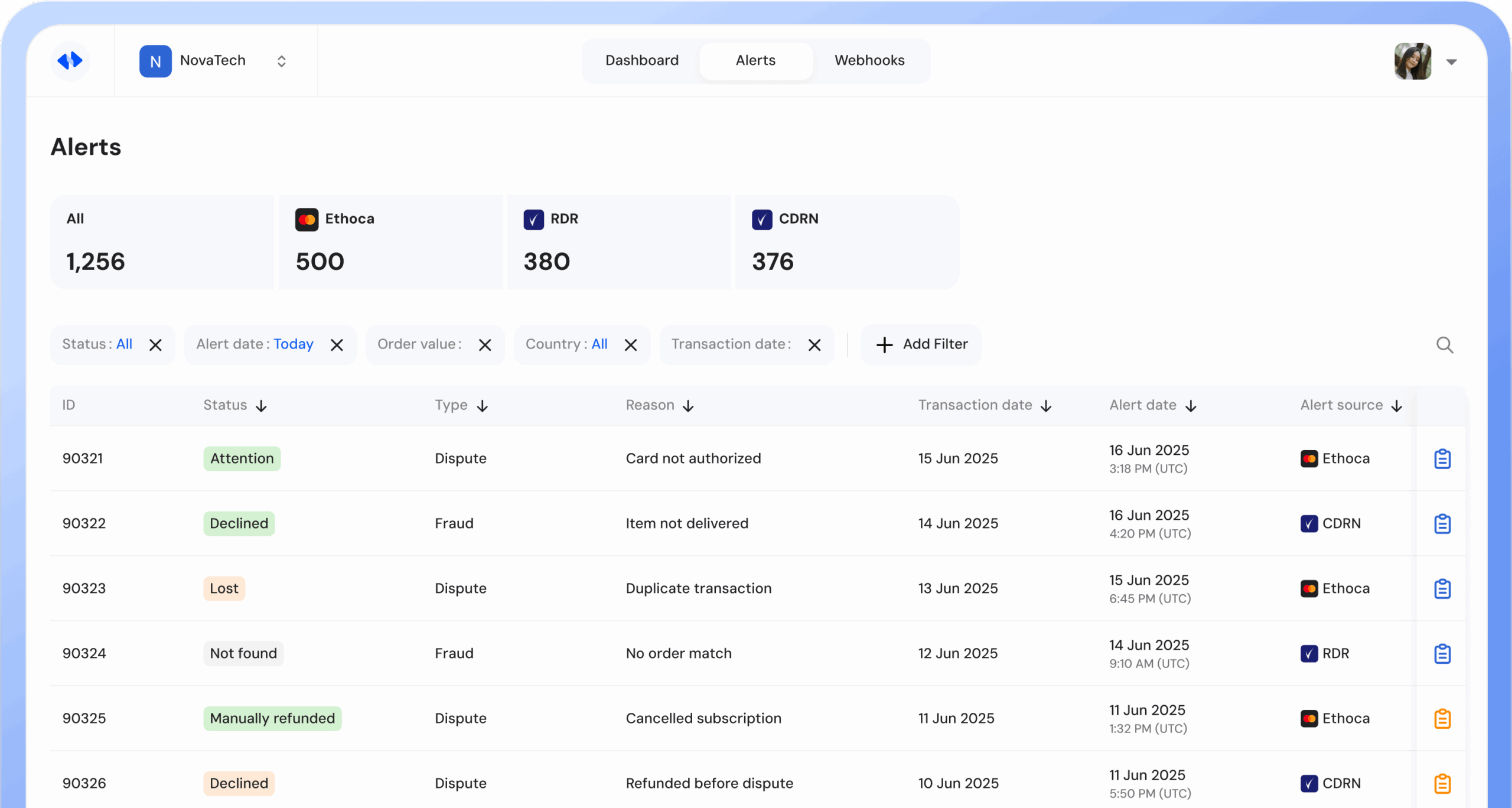Click the 'Cancelled subscription' reason
This screenshot has width=1512, height=808.
(x=703, y=719)
